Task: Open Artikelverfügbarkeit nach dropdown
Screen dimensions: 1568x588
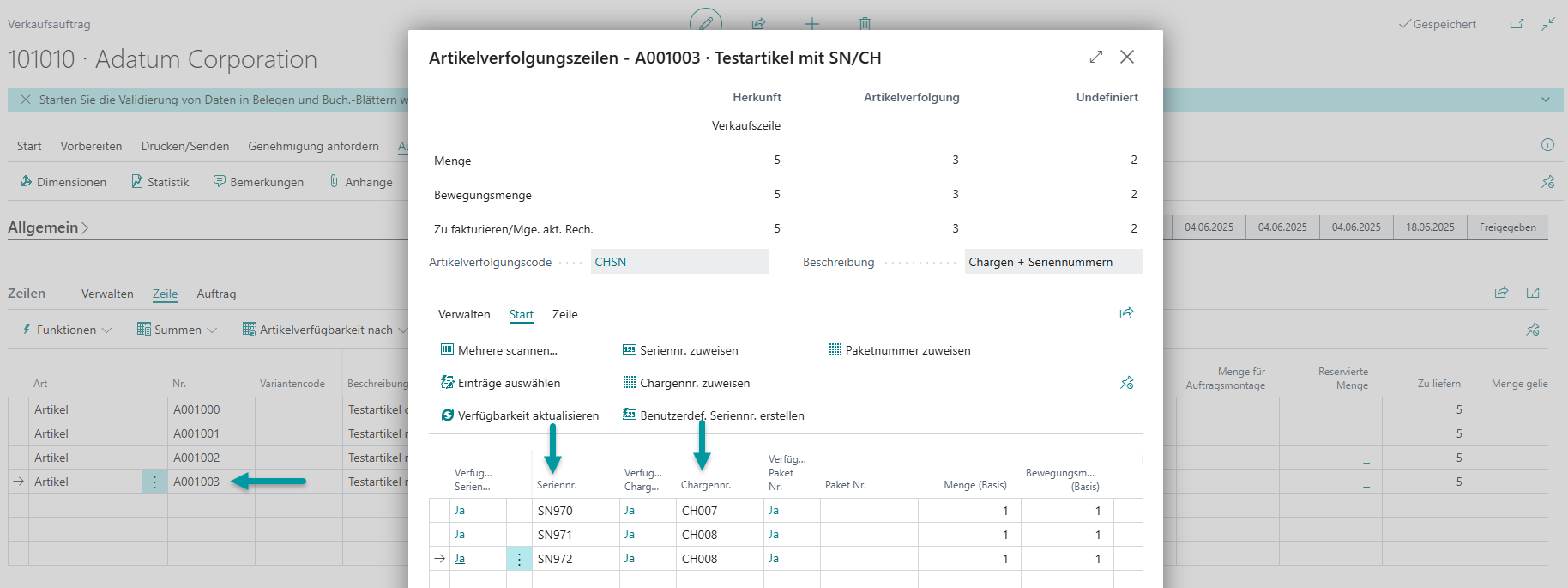Action: coord(325,330)
